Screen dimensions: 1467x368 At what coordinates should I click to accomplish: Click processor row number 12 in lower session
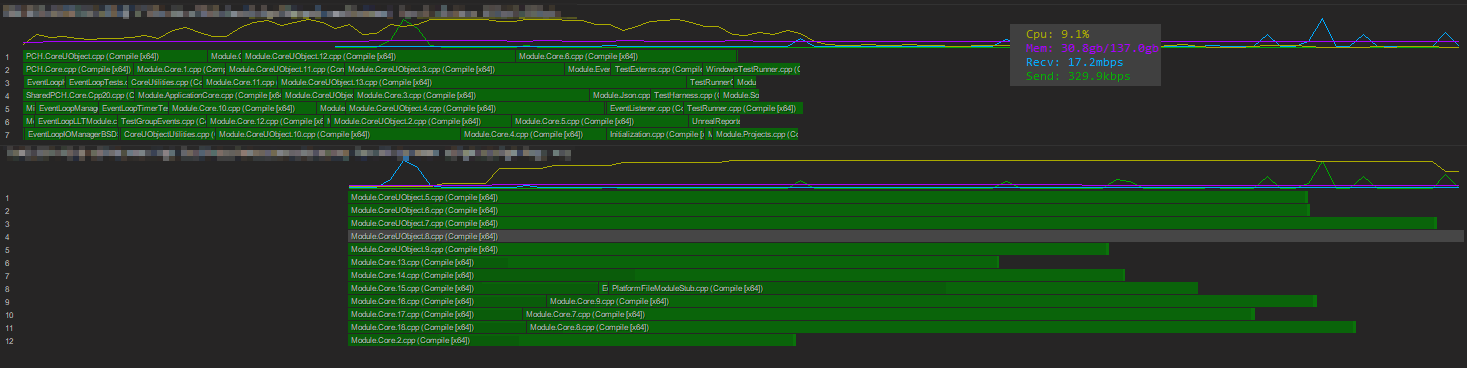[x=8, y=341]
